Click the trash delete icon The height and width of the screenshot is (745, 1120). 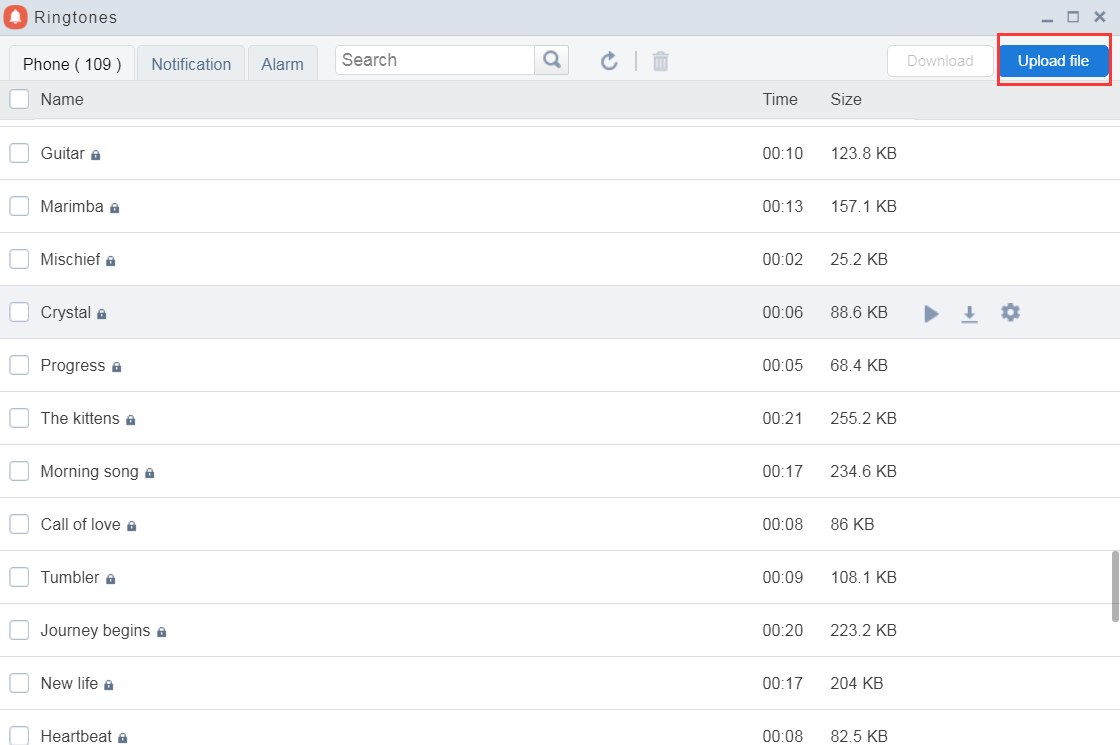point(660,61)
